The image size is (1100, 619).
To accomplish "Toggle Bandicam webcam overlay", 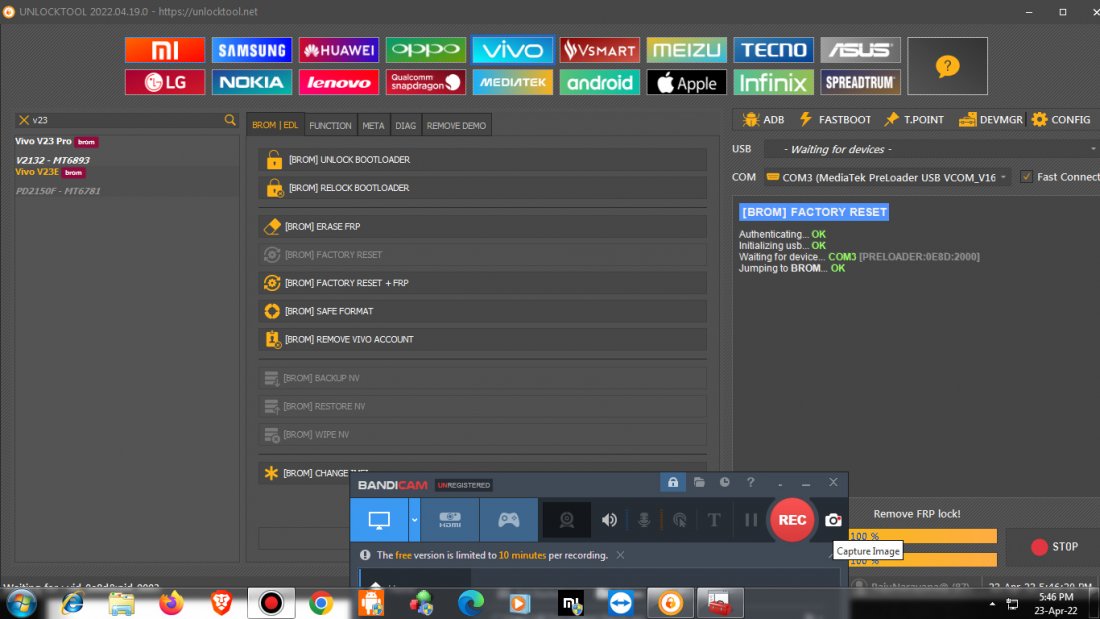I will [x=566, y=520].
